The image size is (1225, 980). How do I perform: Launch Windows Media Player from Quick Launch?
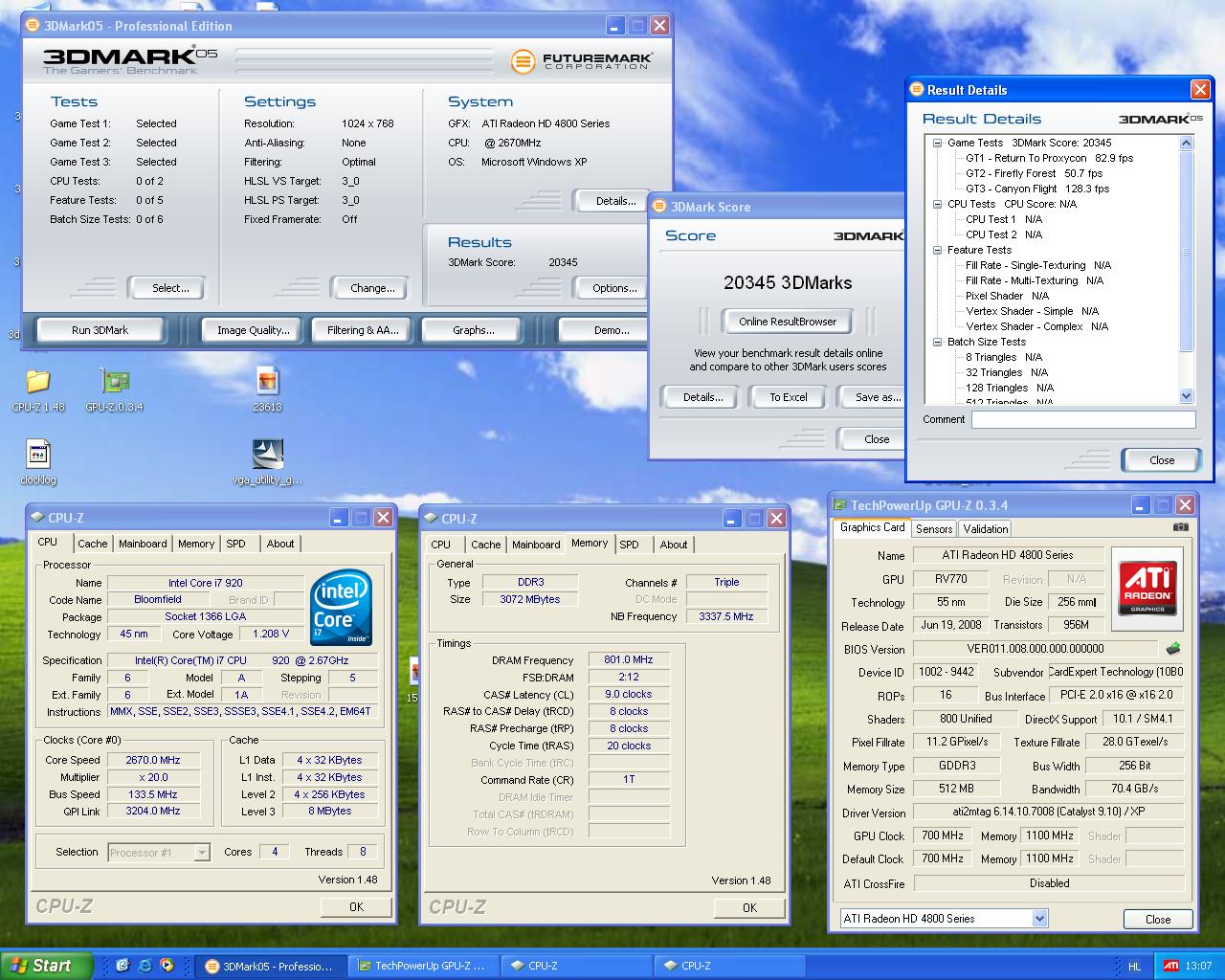tap(167, 966)
